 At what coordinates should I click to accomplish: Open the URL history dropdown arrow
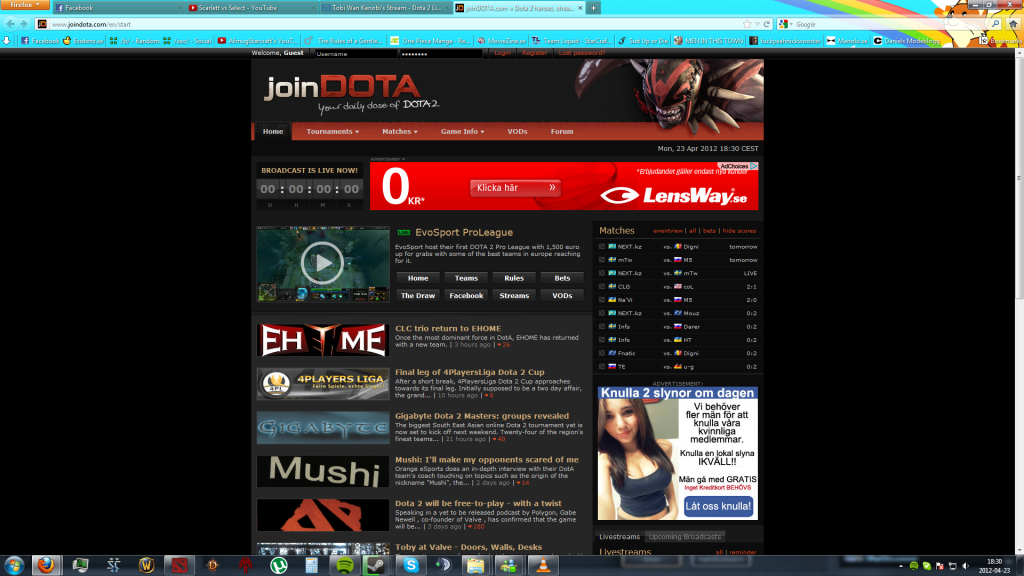pos(758,24)
